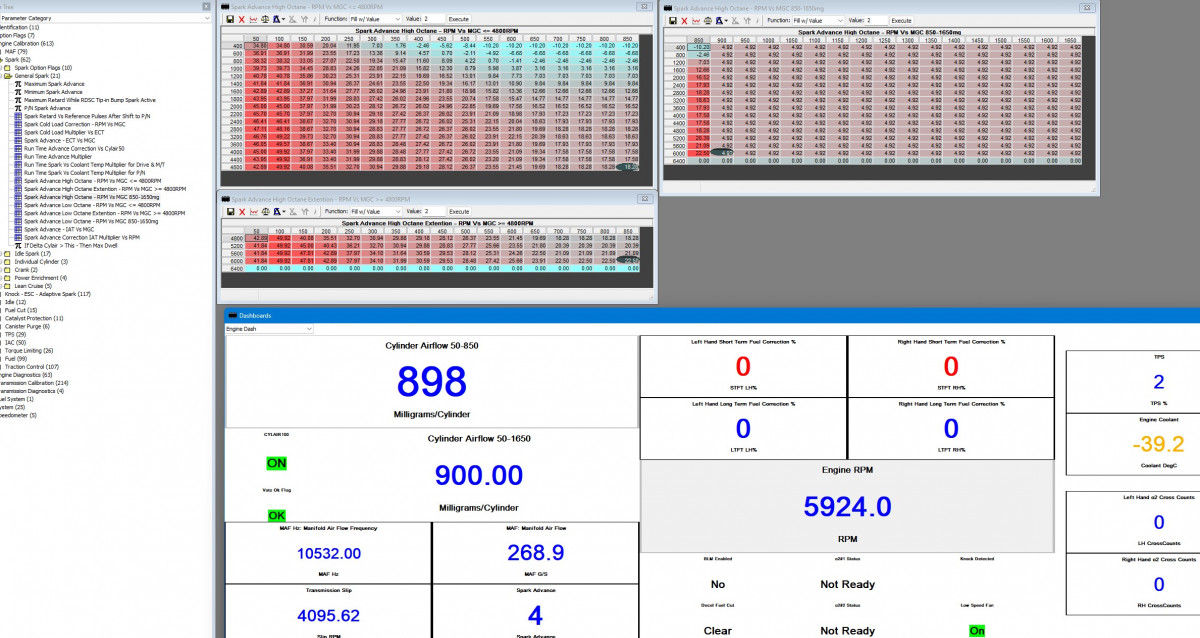
Task: Open the line graph view in the <= 4800RPM table toolbar
Action: [253, 19]
